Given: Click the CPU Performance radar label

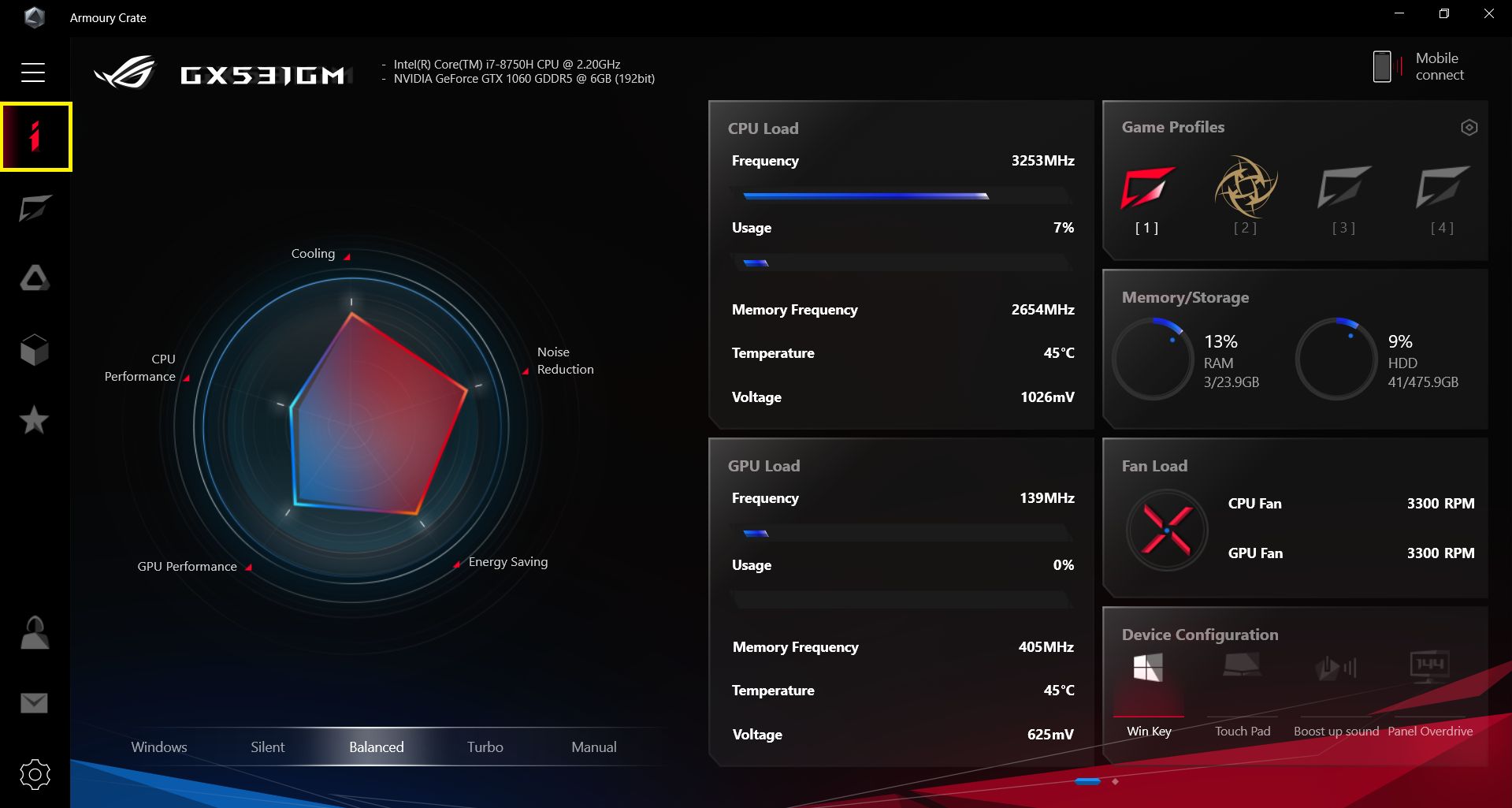Looking at the screenshot, I should pyautogui.click(x=140, y=367).
